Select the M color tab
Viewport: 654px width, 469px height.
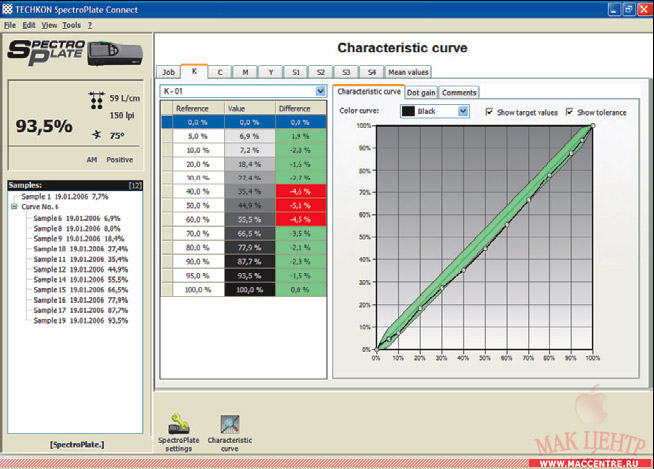pyautogui.click(x=245, y=72)
